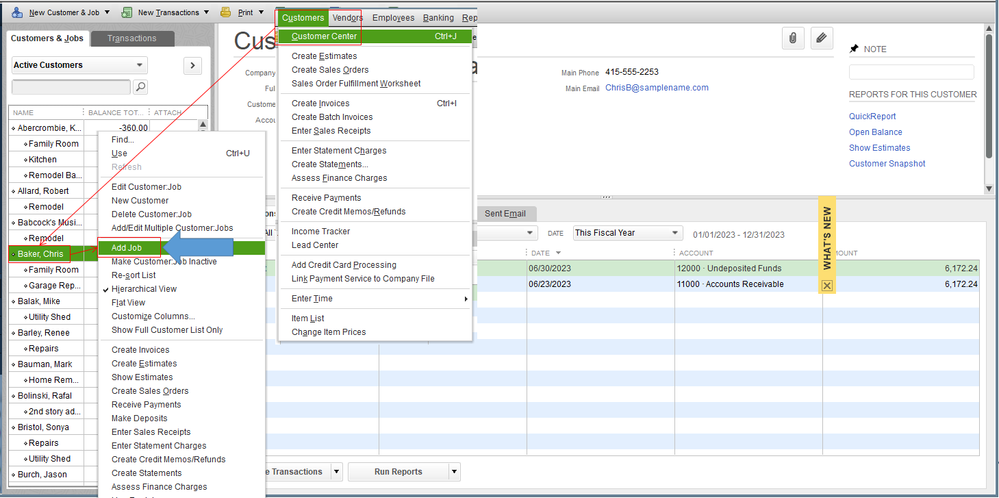Toggle the Hierarchical View option
Image resolution: width=999 pixels, height=498 pixels.
(x=143, y=289)
